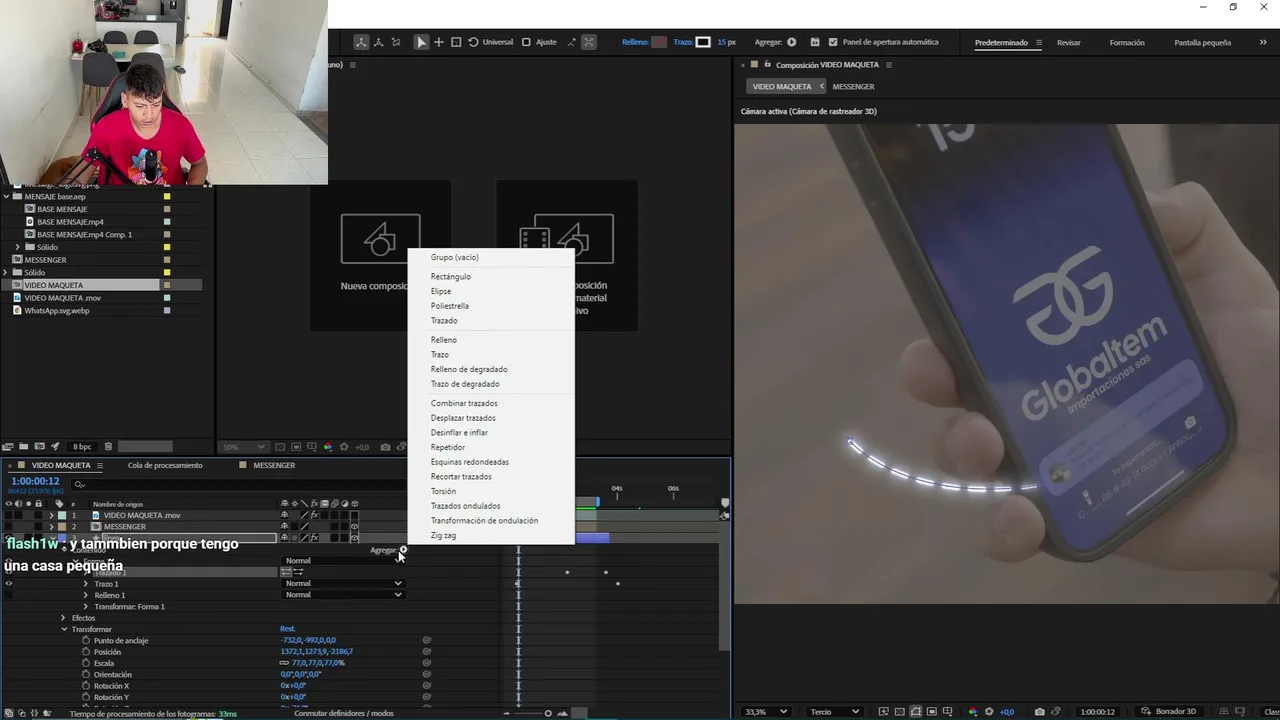Screen dimensions: 1280x720
Task: Click the delete trash icon in project panel
Action: pyautogui.click(x=108, y=446)
